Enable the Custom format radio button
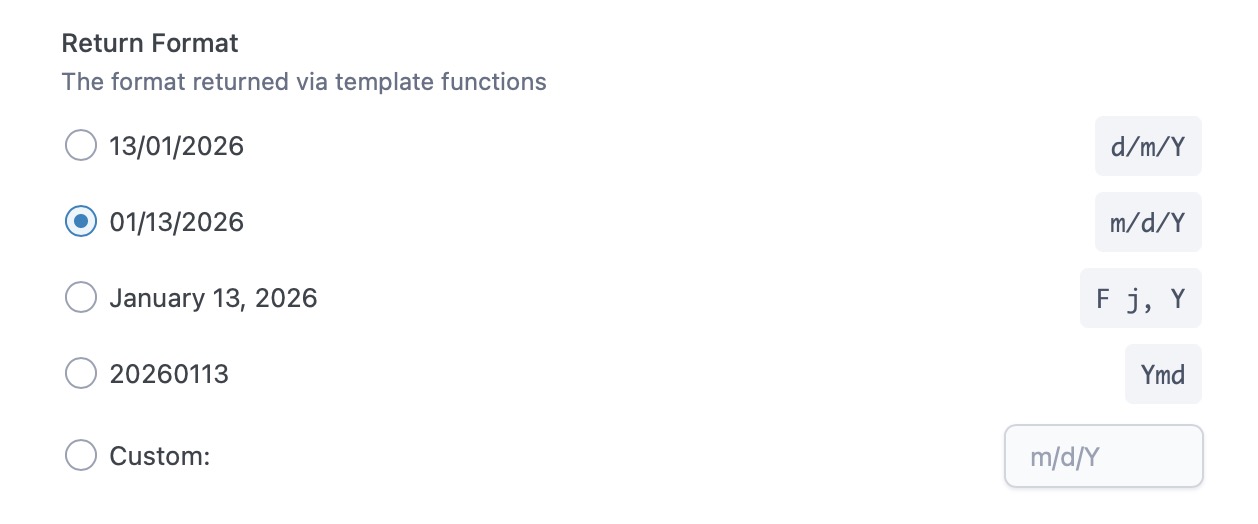 click(81, 456)
